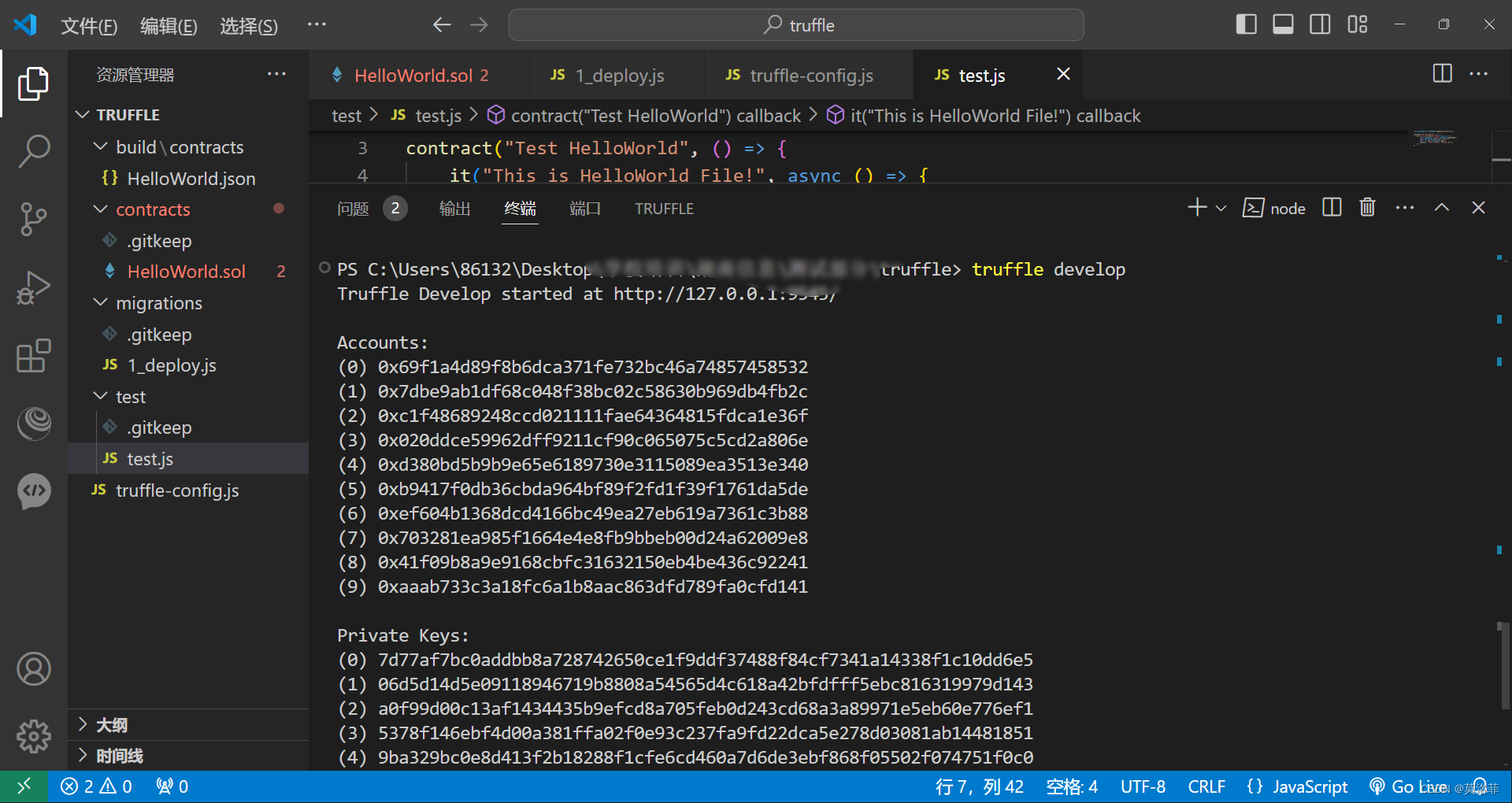Kill terminal with the trash icon

[1367, 208]
